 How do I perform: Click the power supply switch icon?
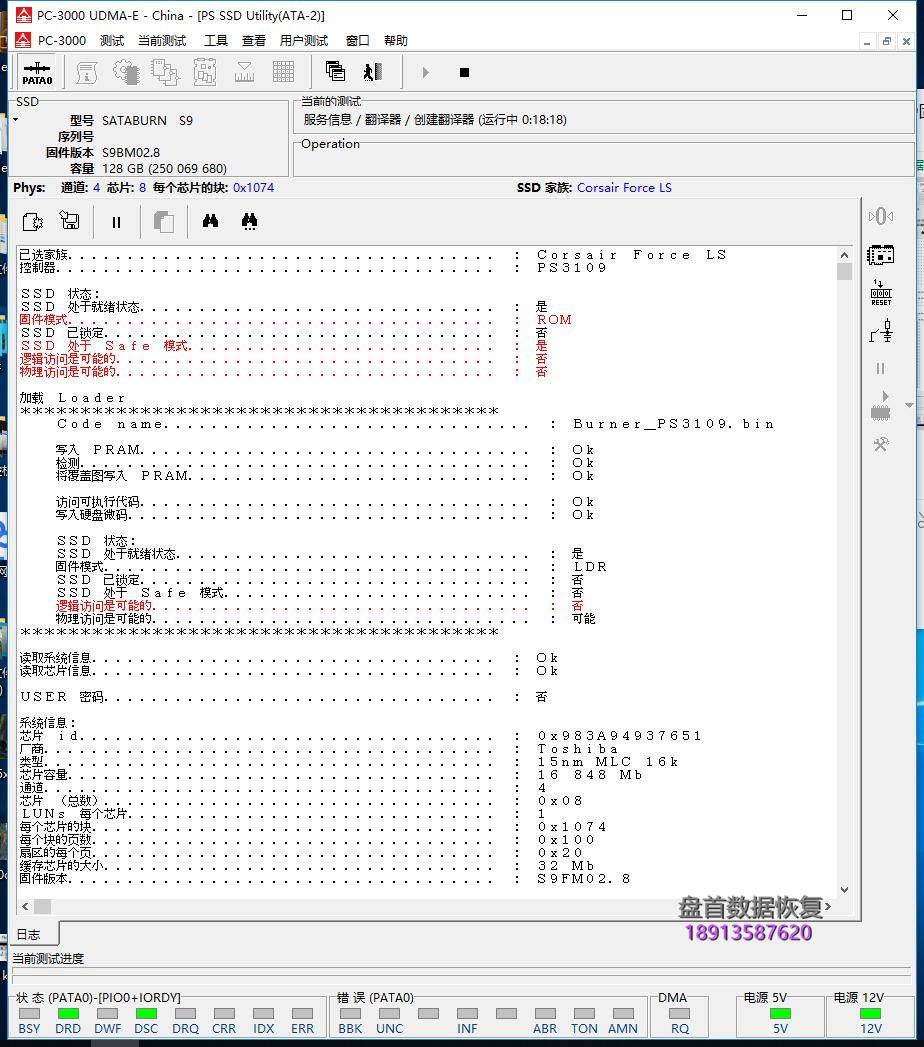click(881, 330)
